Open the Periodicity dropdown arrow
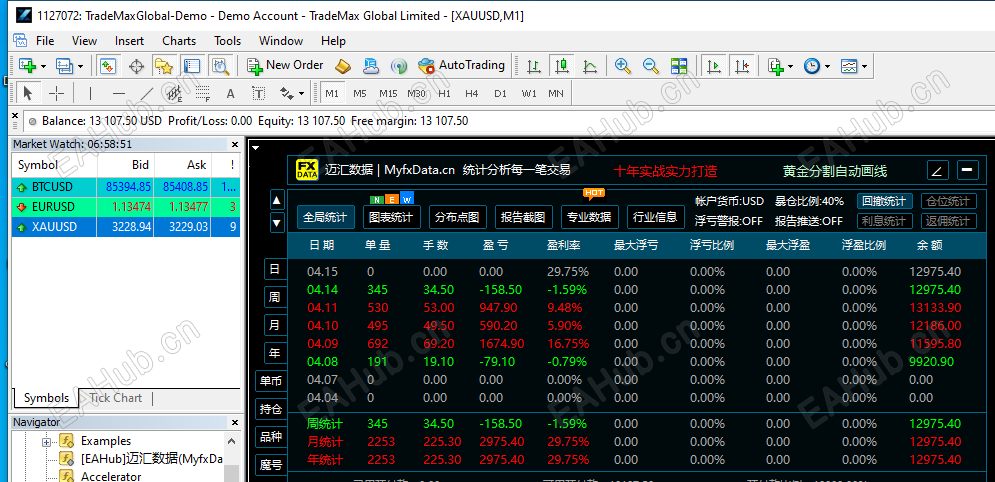Viewport: 995px width, 482px height. pyautogui.click(x=827, y=66)
